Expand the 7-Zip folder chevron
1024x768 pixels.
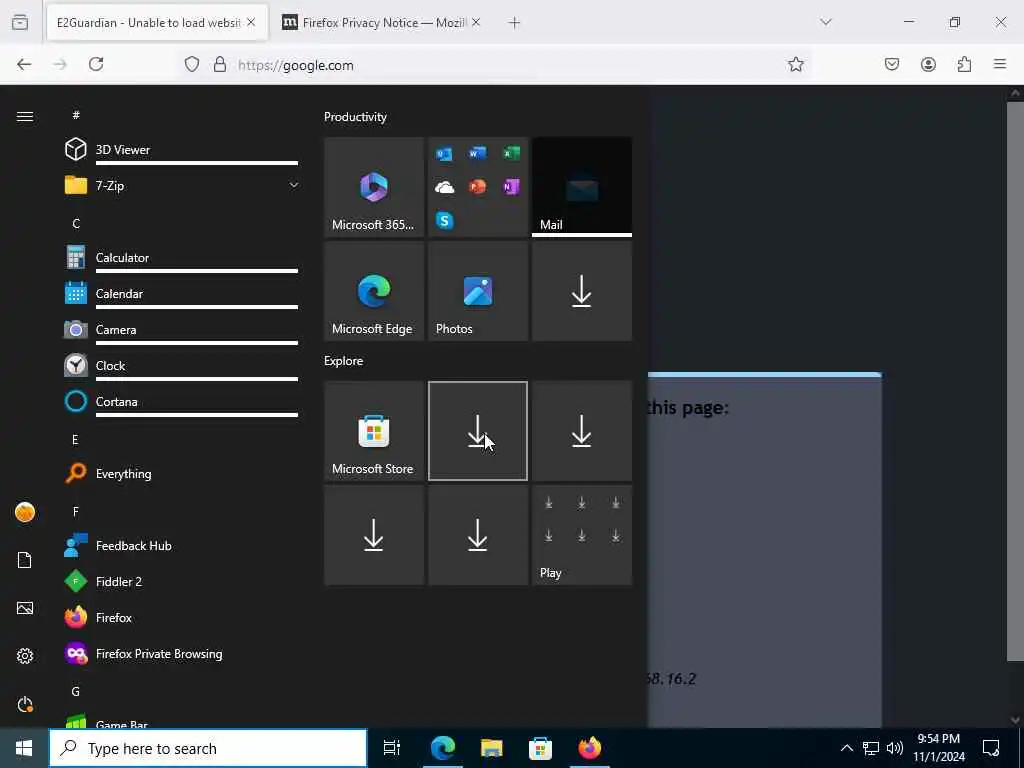294,185
